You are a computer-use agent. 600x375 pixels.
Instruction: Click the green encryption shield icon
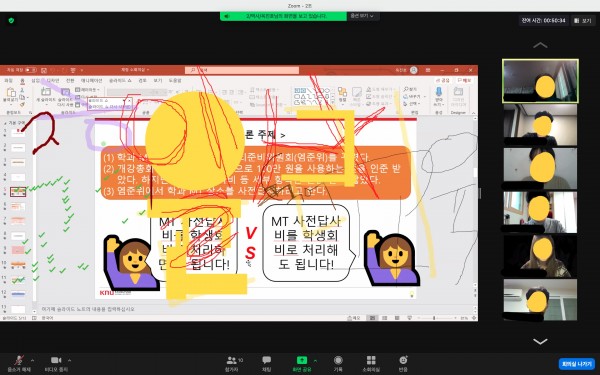(11, 20)
